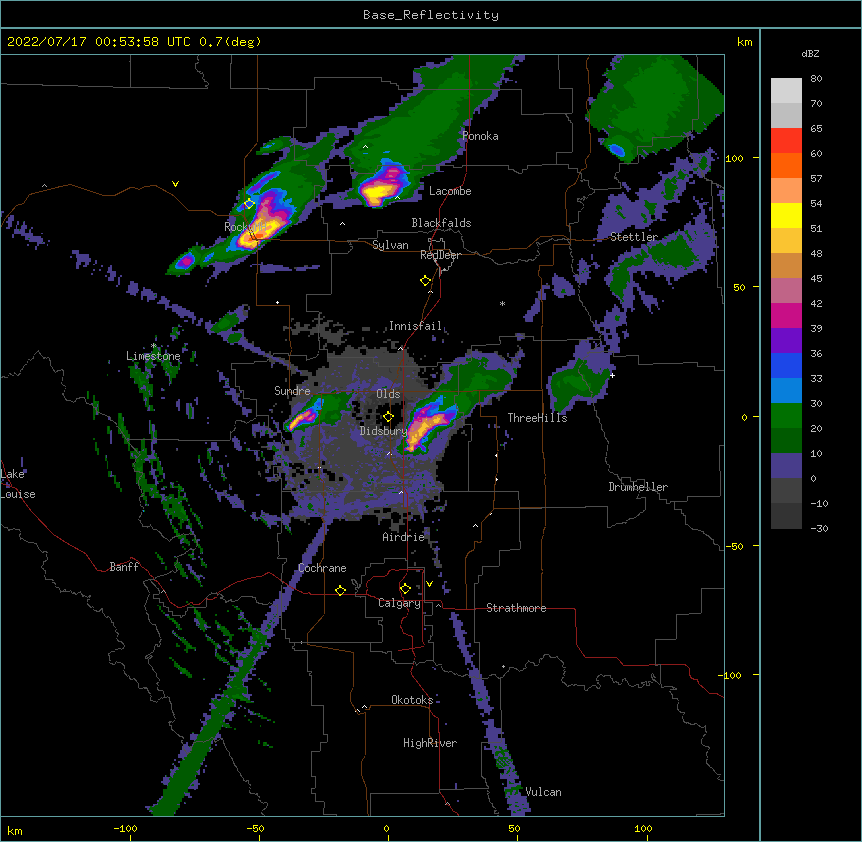Click the yellow diamond in the Rocky storm cell
This screenshot has width=862, height=842.
pyautogui.click(x=250, y=204)
